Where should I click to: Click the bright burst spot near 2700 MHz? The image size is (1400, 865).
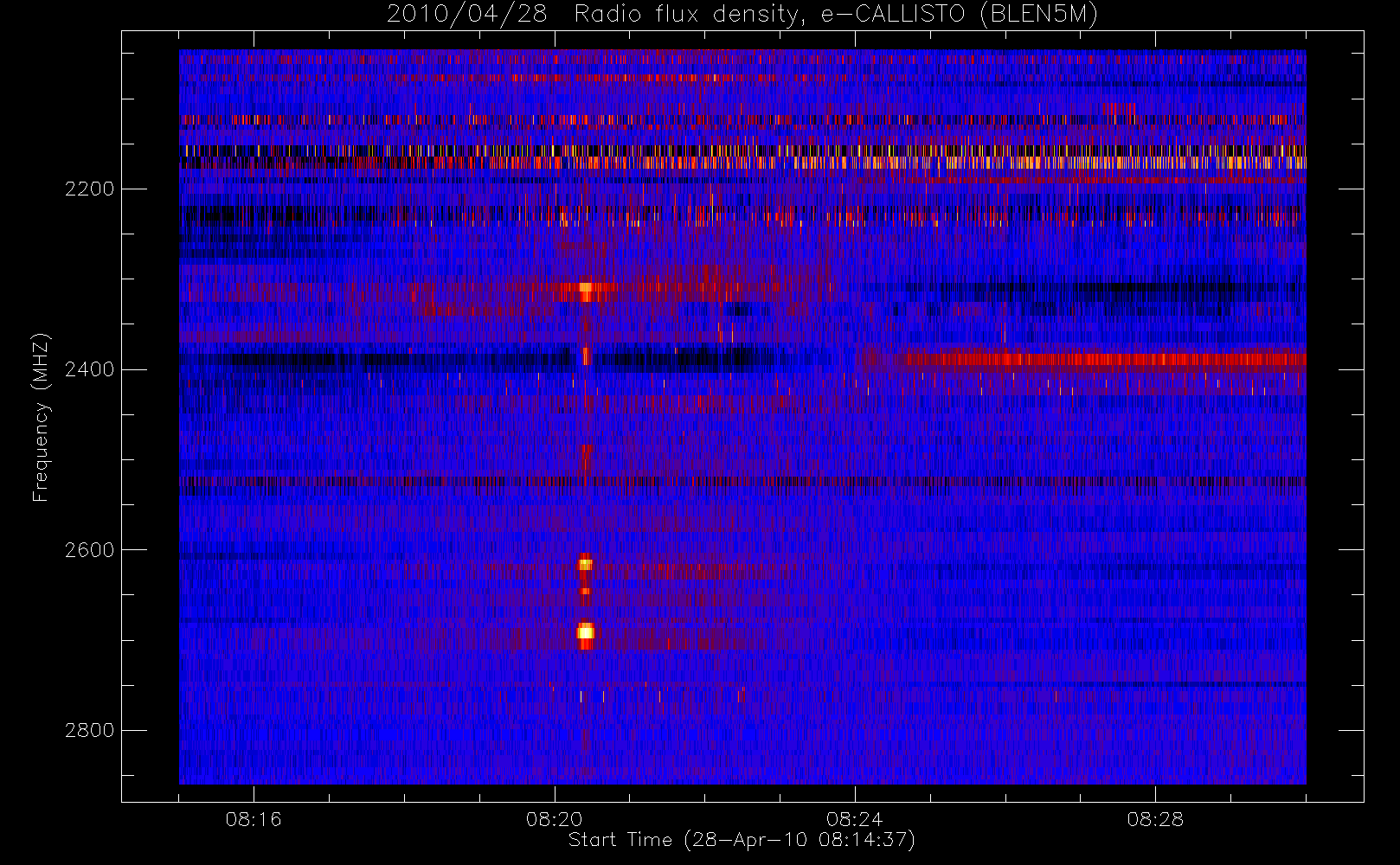click(586, 633)
